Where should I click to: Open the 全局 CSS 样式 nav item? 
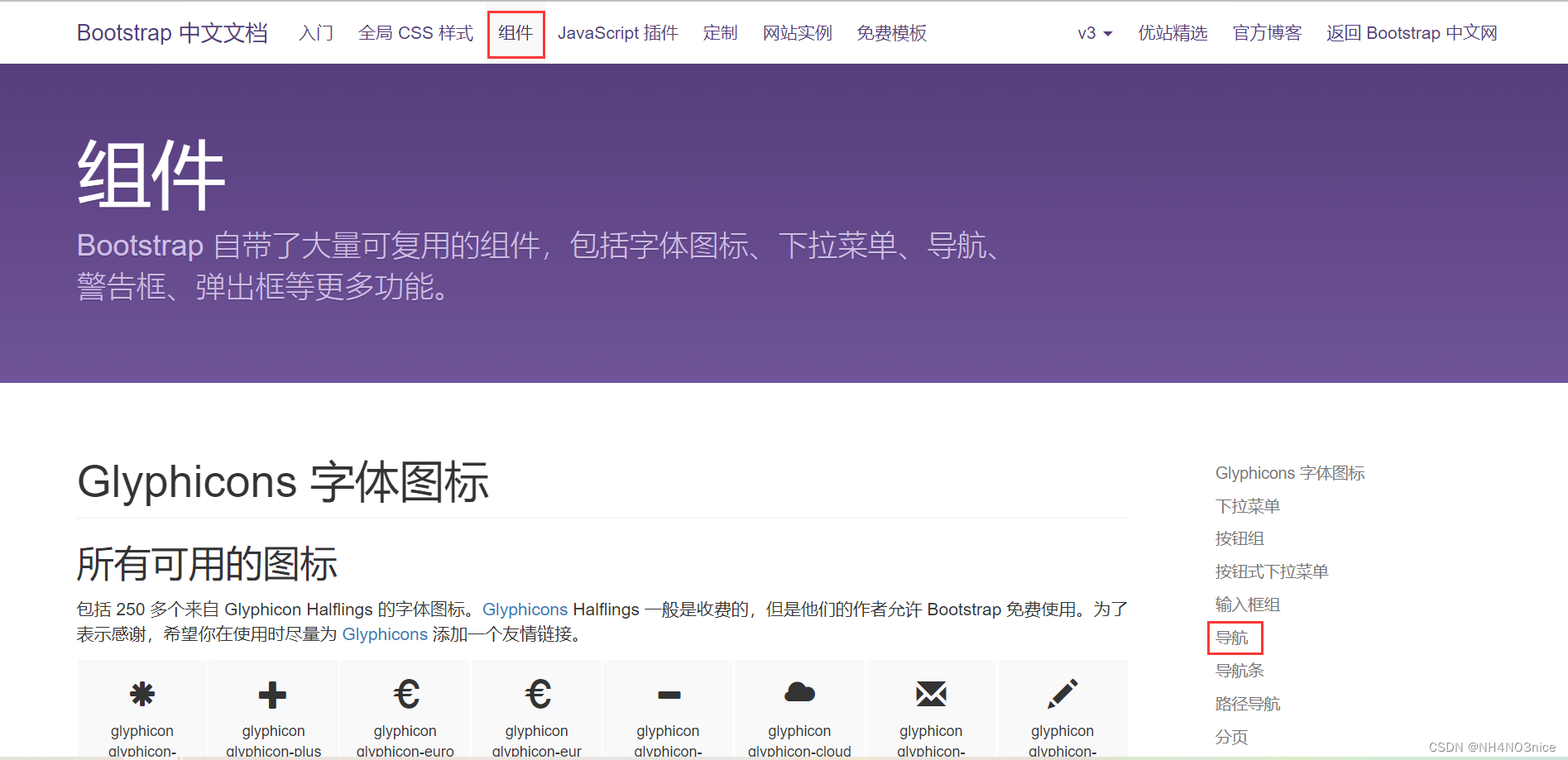[415, 33]
